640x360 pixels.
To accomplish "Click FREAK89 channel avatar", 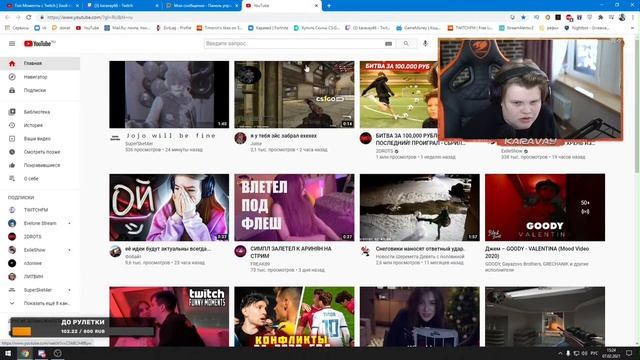I will coord(240,251).
